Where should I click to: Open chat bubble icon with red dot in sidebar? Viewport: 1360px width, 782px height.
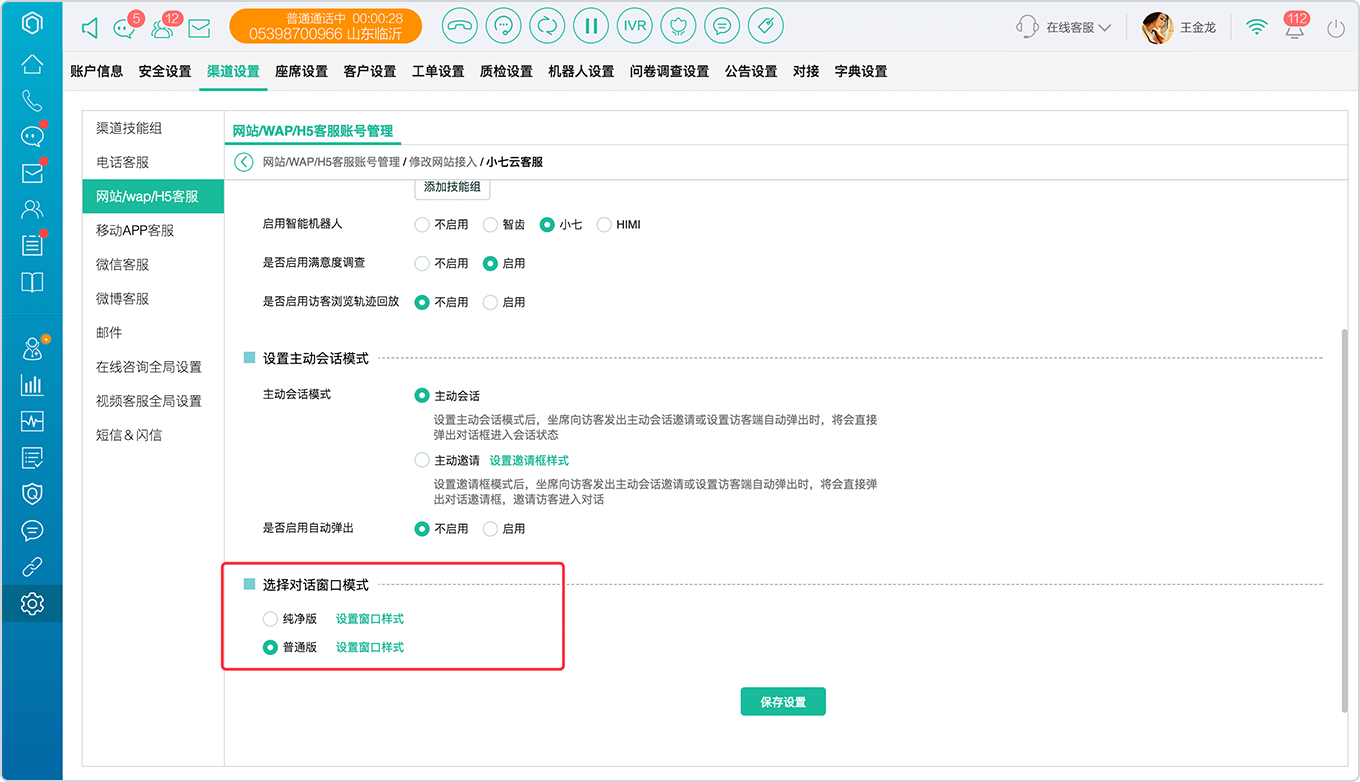coord(32,136)
